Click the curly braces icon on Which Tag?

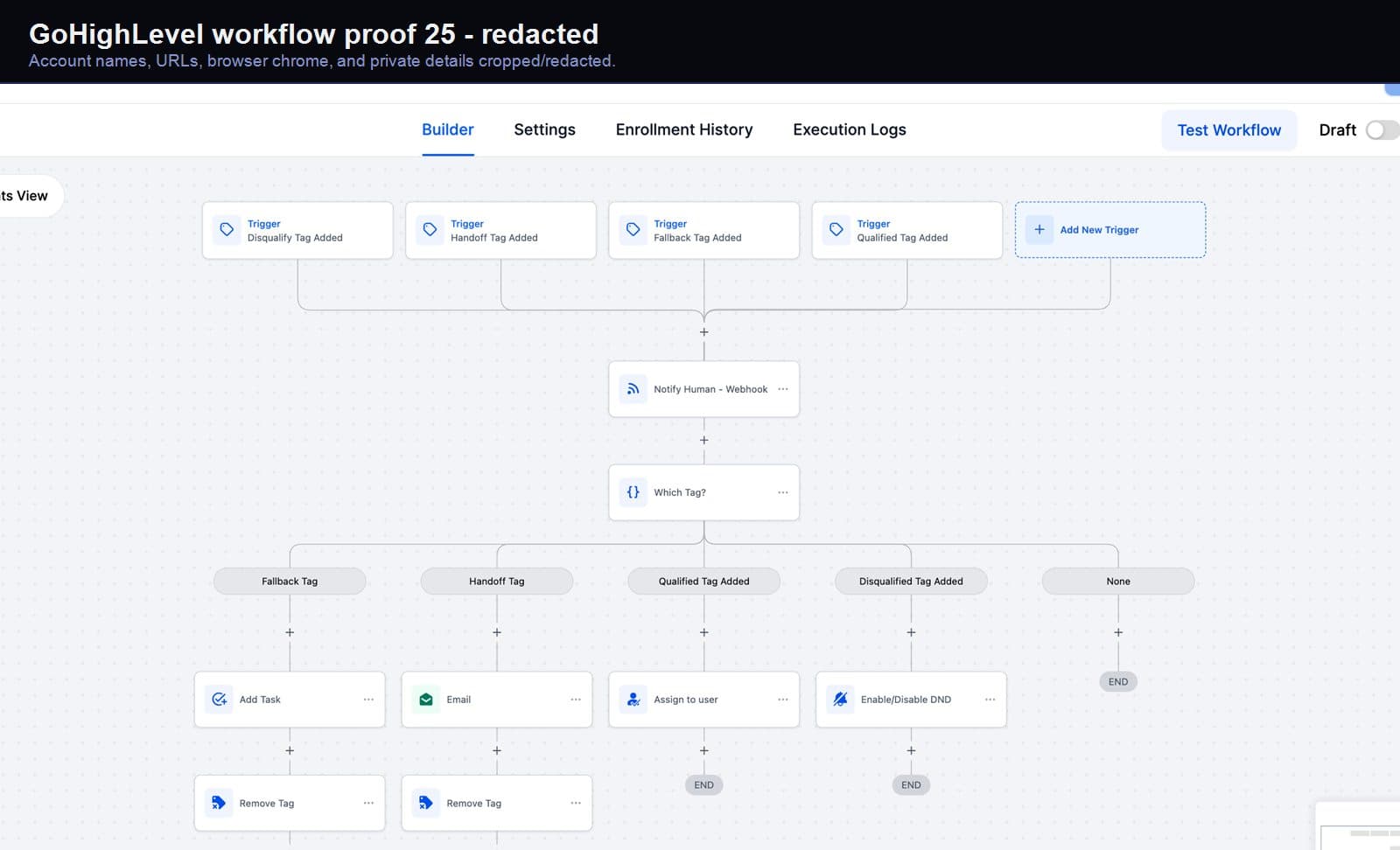(633, 492)
